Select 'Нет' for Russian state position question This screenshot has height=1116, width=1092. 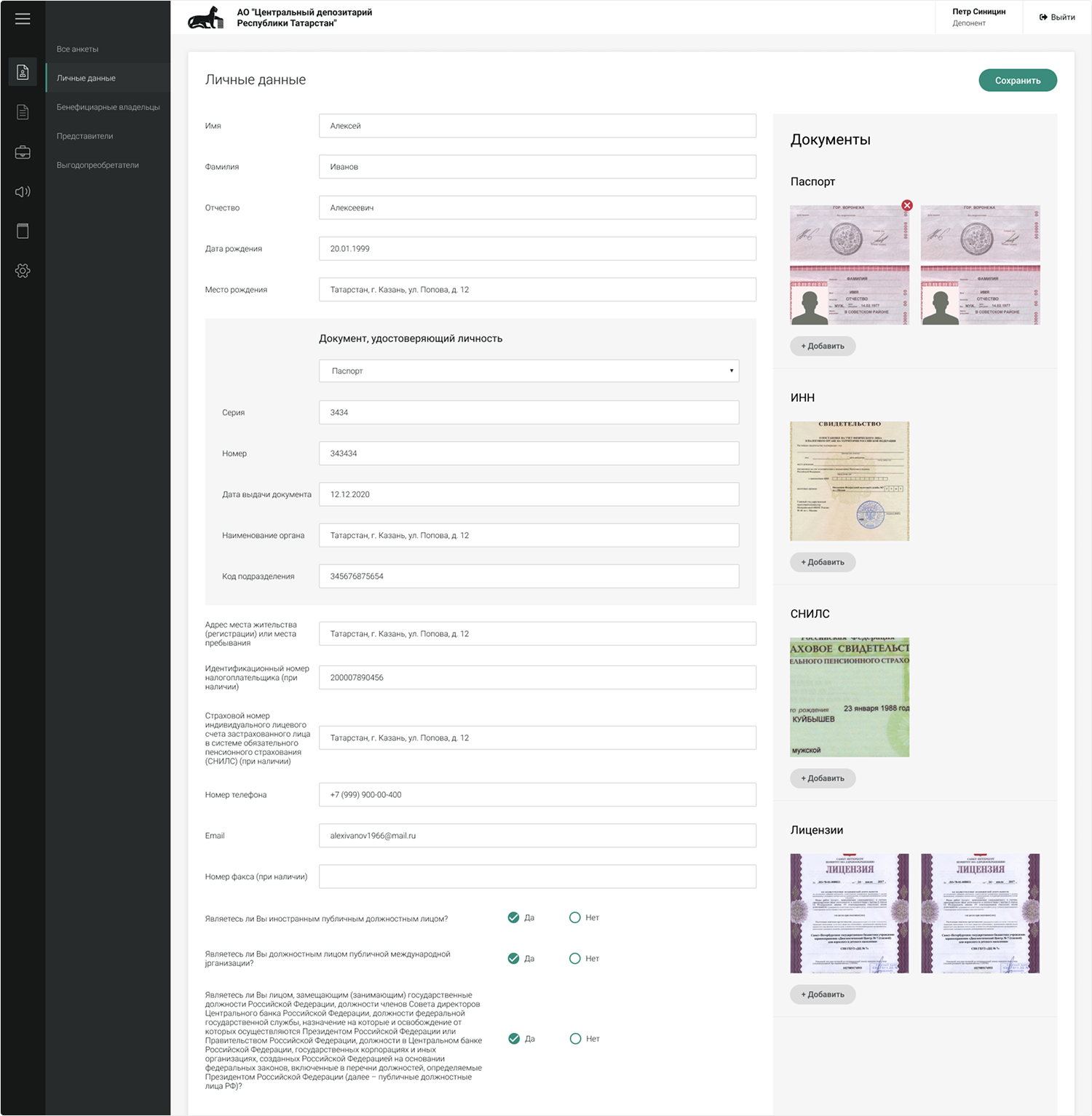(575, 1039)
